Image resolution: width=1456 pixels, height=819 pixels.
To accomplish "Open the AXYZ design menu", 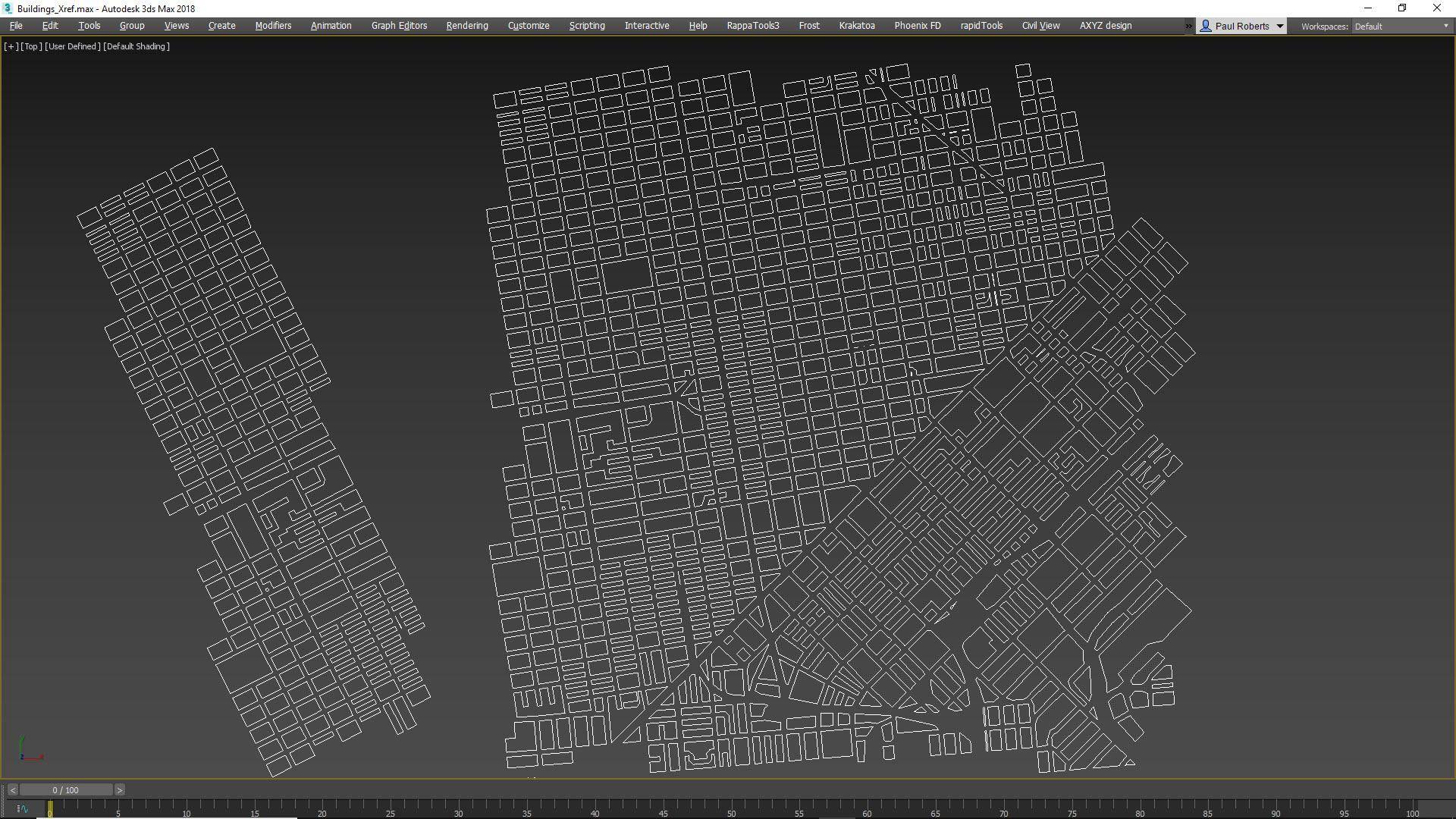I will coord(1105,25).
